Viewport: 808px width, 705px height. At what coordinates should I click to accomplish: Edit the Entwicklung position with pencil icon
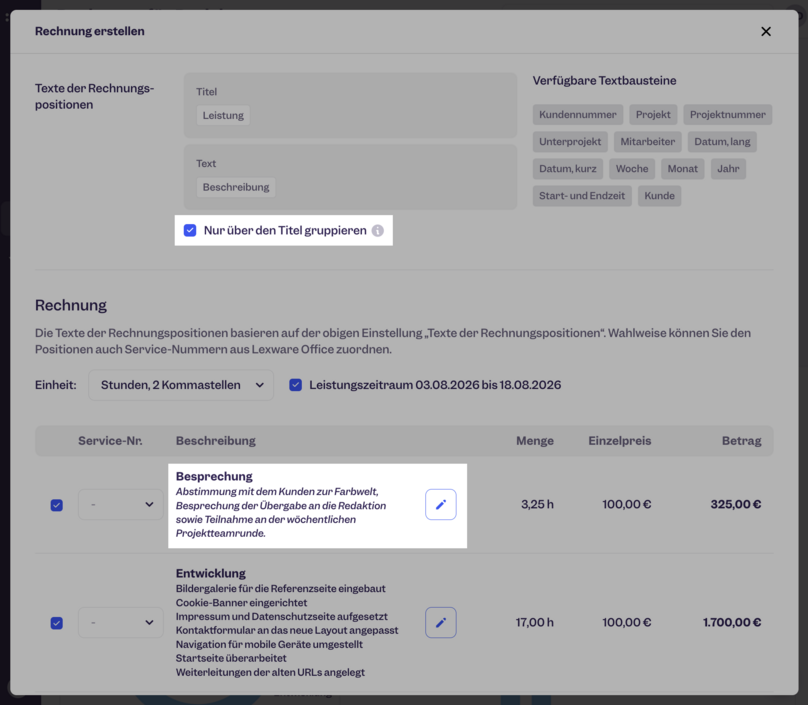441,623
